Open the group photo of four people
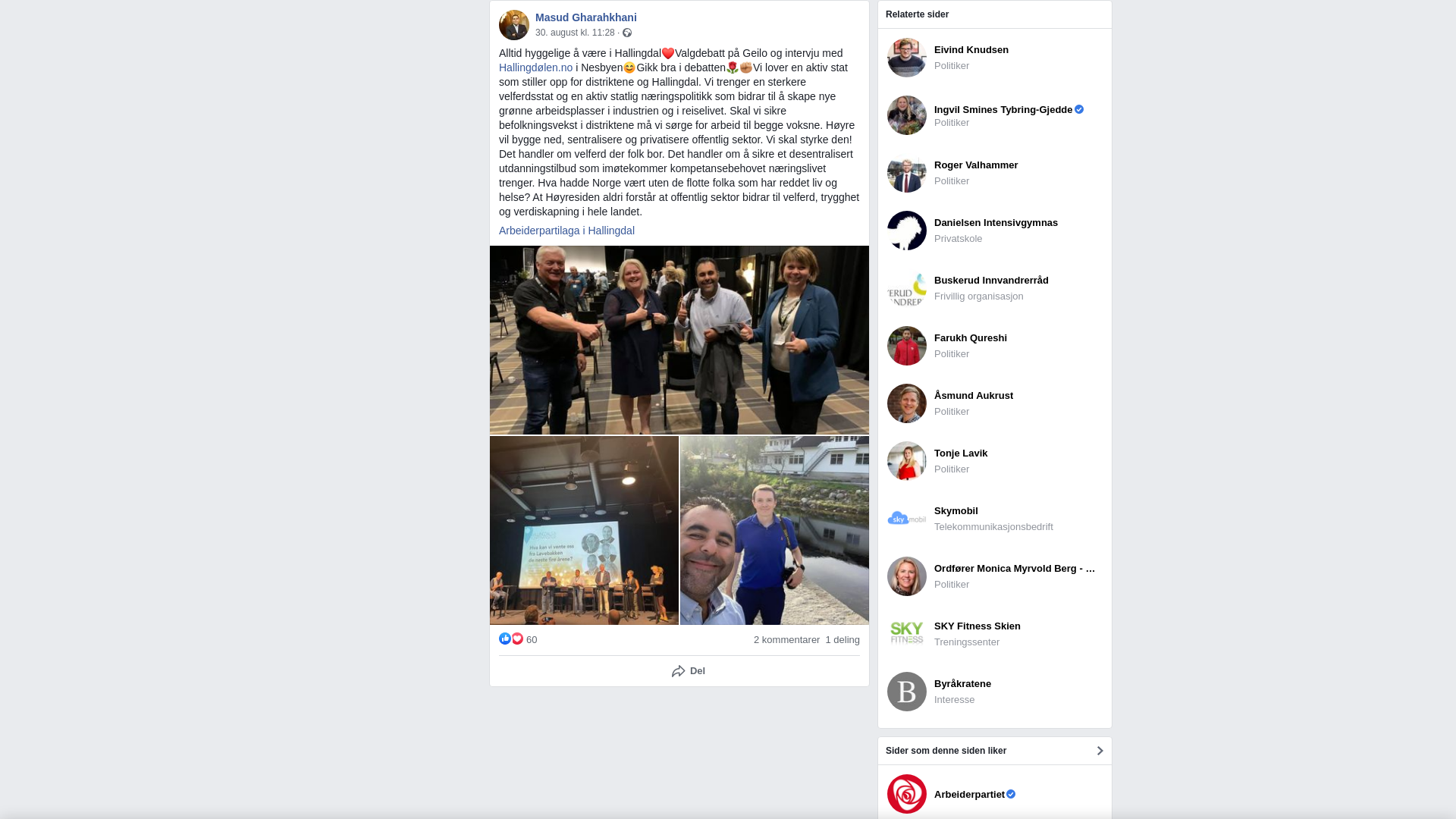 (679, 340)
